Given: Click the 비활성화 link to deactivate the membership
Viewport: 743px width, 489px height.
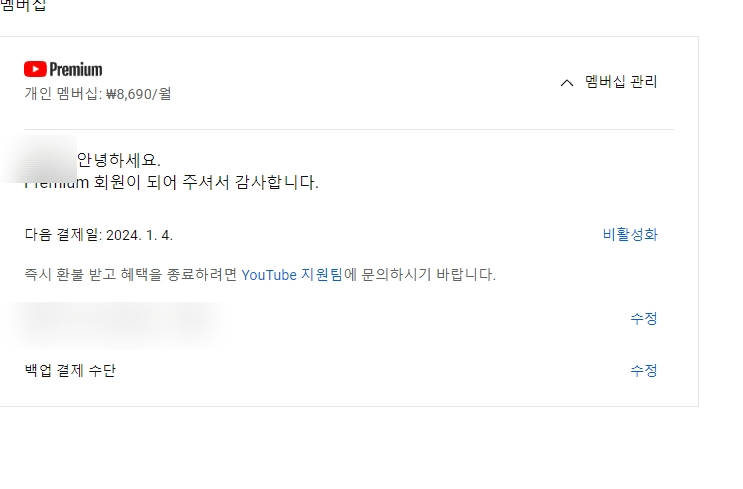Looking at the screenshot, I should pyautogui.click(x=630, y=235).
